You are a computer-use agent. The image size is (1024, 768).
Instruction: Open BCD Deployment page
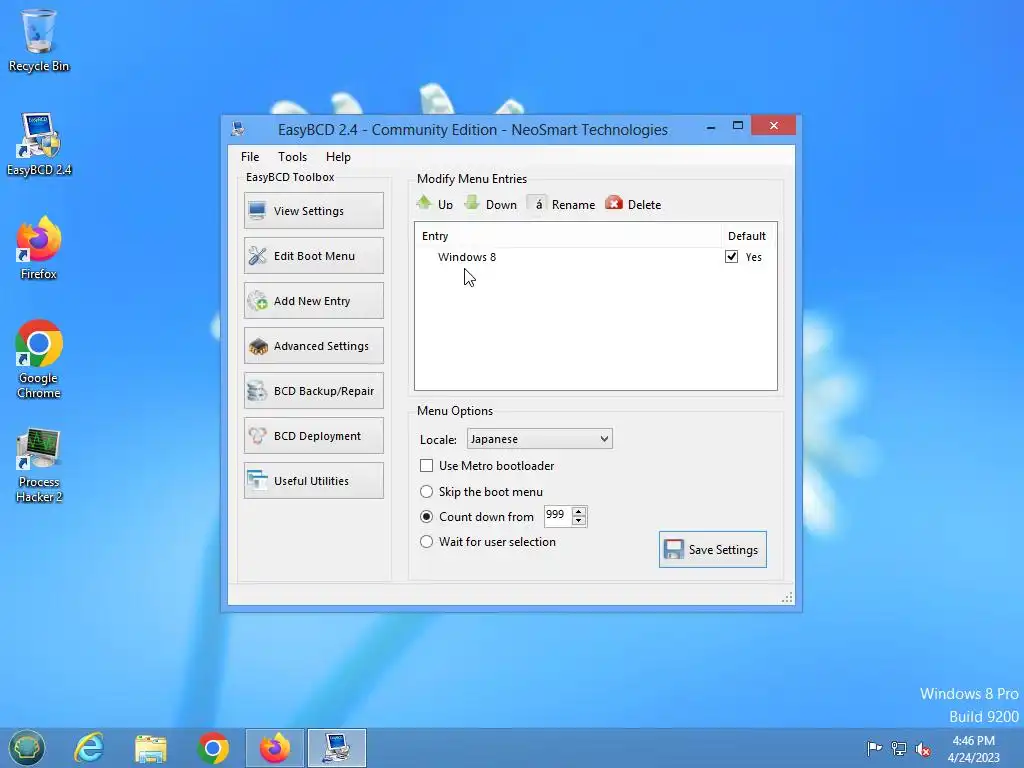(x=313, y=436)
